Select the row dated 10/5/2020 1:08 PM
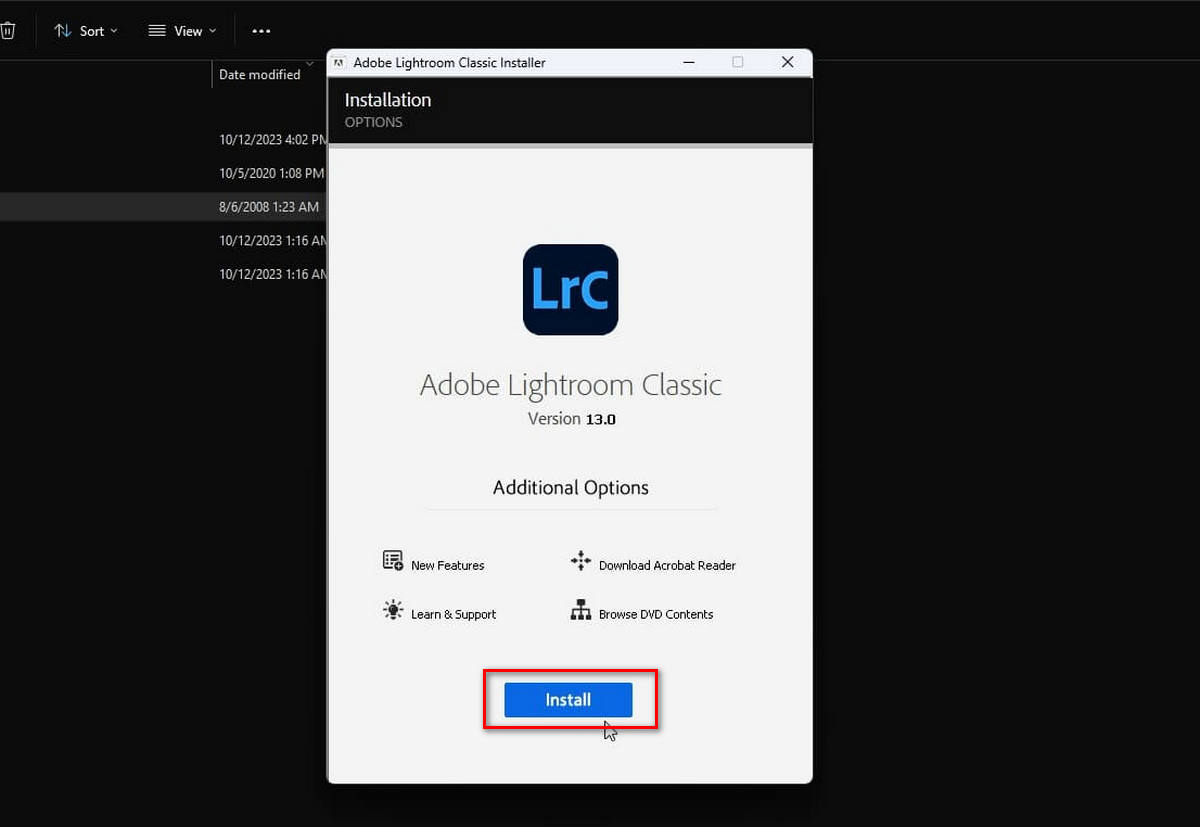 163,173
